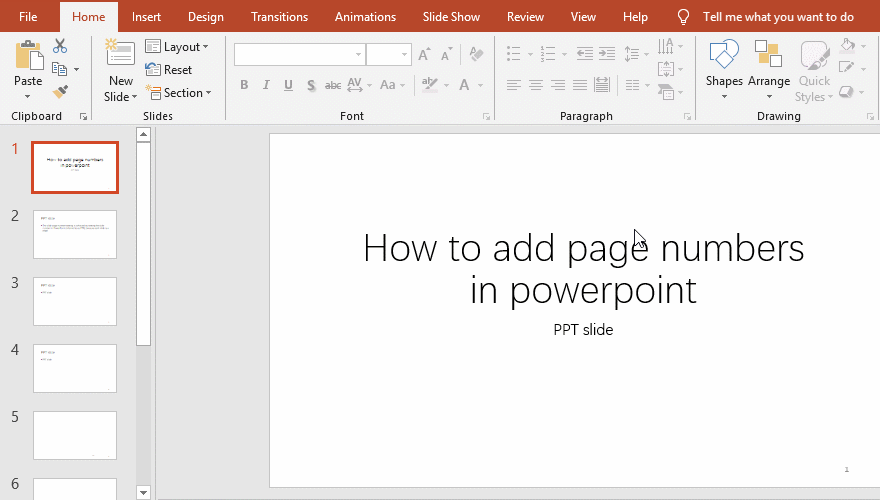Screen dimensions: 880x500
Task: Click the Decrease Font Size icon
Action: coord(447,54)
